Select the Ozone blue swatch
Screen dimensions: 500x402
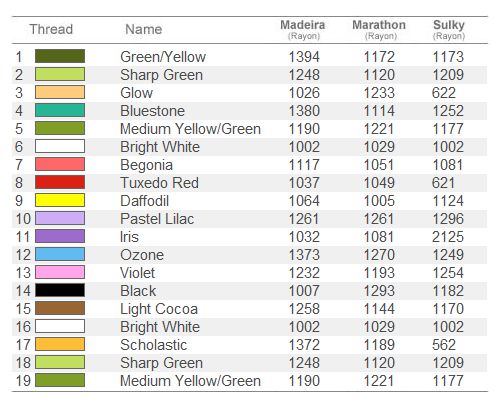(x=60, y=254)
